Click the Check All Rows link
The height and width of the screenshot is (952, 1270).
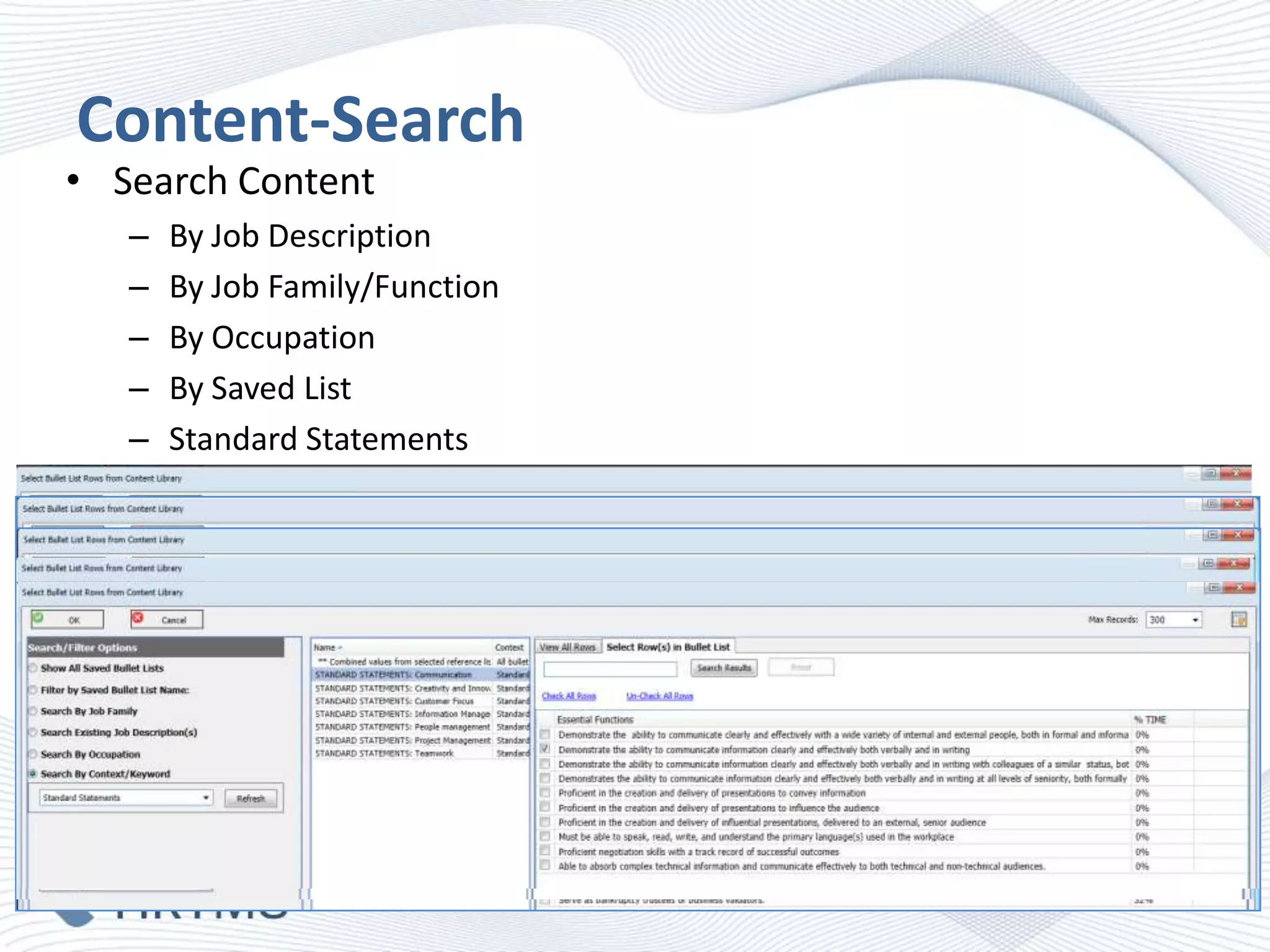(x=569, y=696)
